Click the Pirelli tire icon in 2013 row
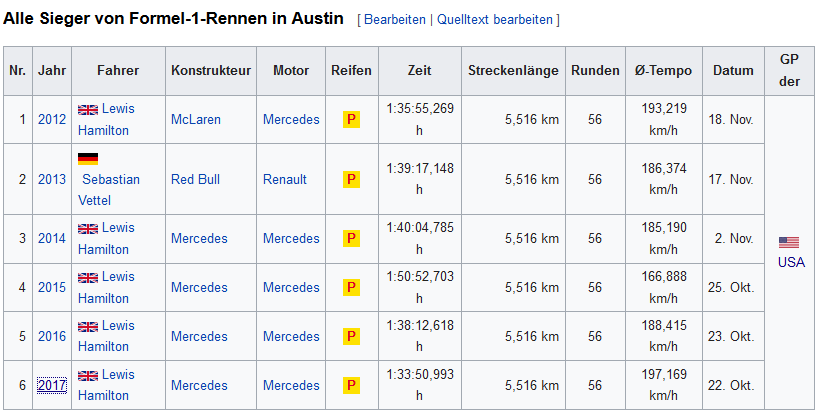Viewport: 815px width, 410px height. pos(351,179)
